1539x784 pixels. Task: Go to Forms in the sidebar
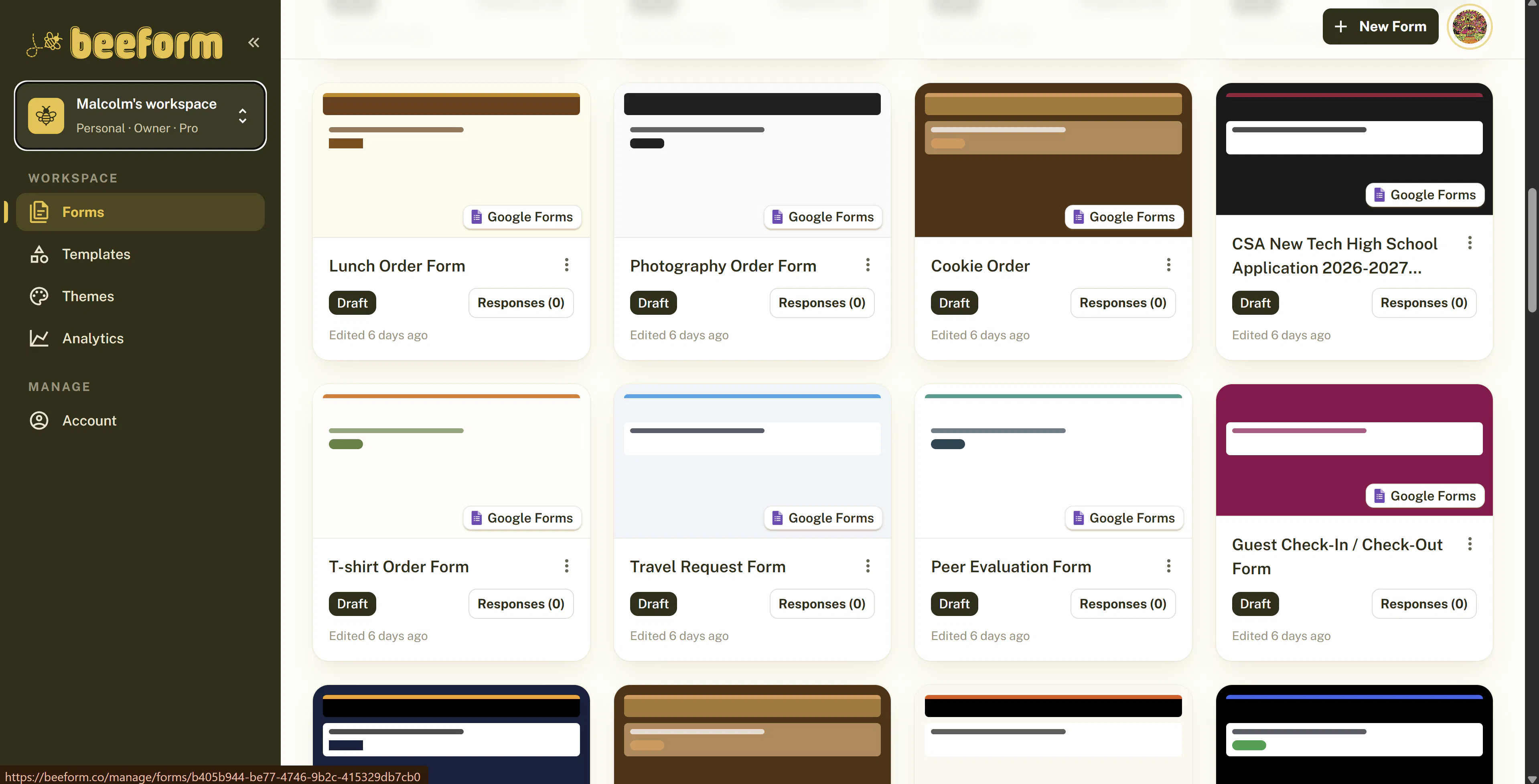tap(140, 212)
